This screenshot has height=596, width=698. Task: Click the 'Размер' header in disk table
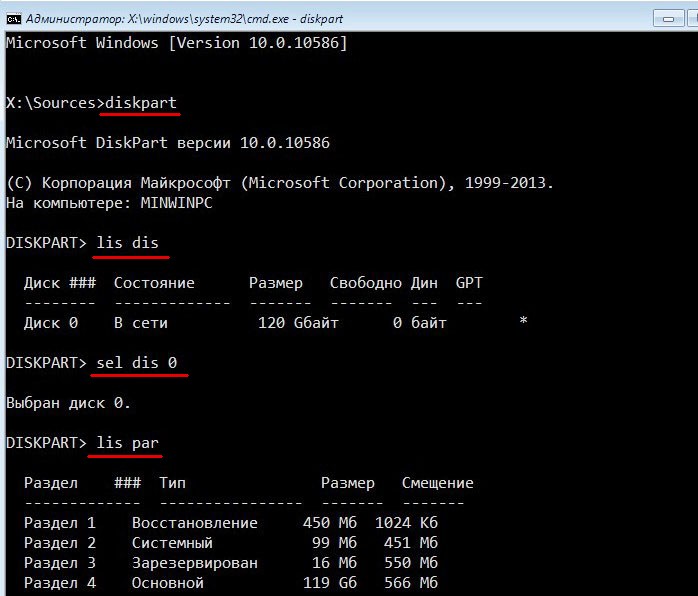(x=276, y=283)
